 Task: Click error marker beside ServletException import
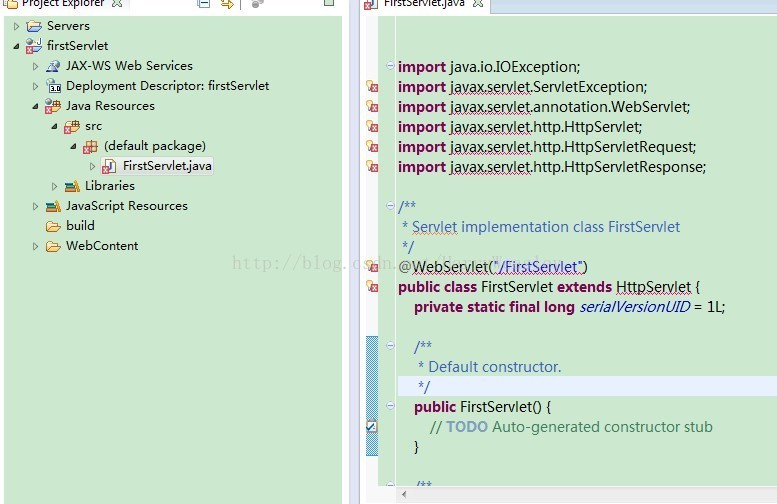tap(372, 87)
